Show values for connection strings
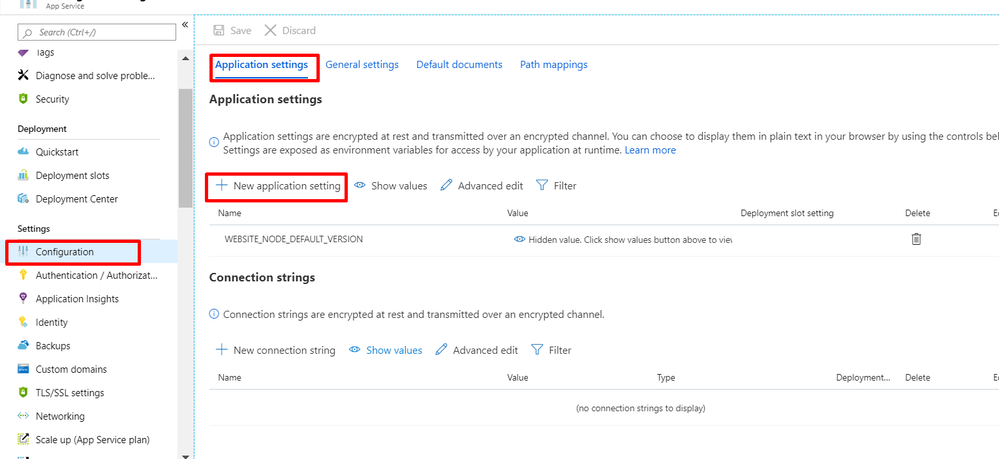 [386, 350]
